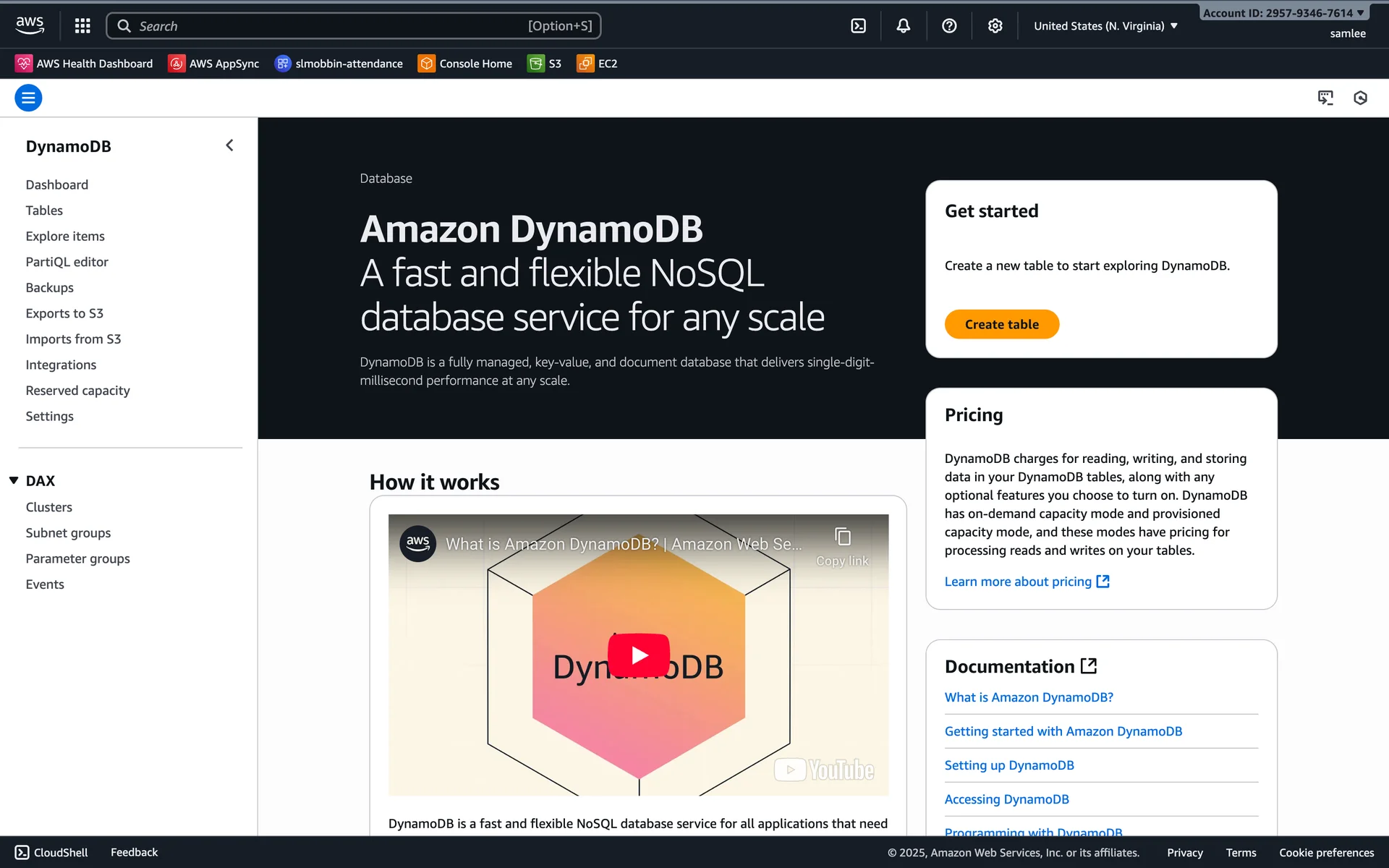Open the PartiQL editor page
Image resolution: width=1389 pixels, height=868 pixels.
tap(67, 262)
